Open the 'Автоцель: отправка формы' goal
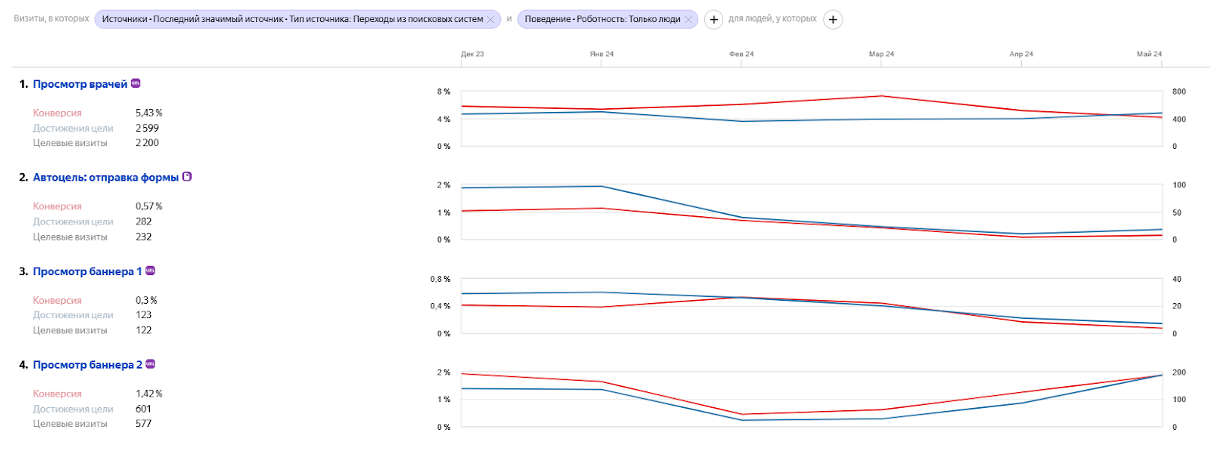Image resolution: width=1212 pixels, height=452 pixels. 105,177
